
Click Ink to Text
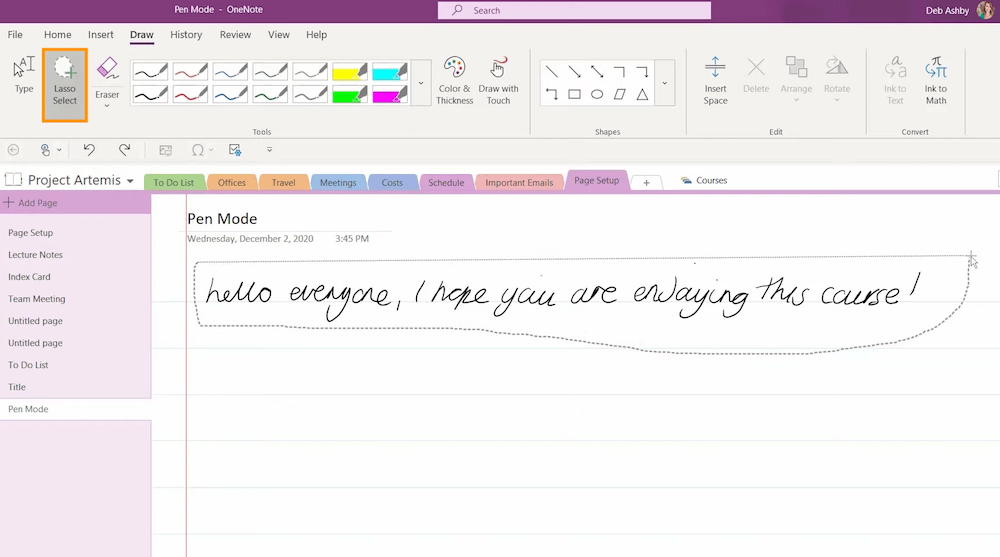tap(895, 80)
